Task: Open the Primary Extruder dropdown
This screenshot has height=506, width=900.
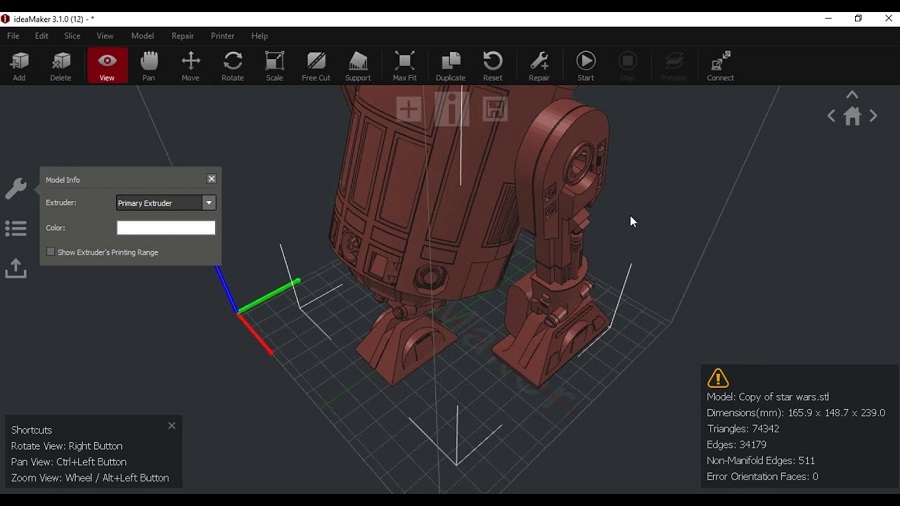Action: point(166,203)
